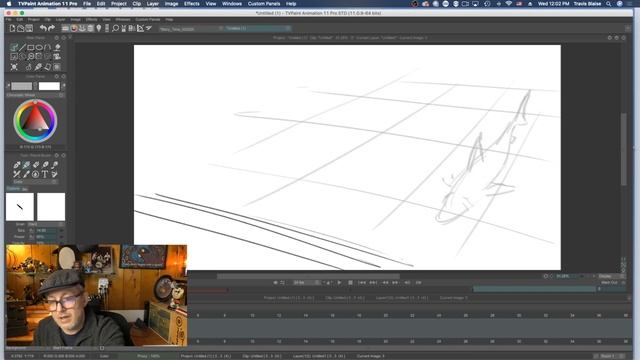Open the File menu in macOS bar
Viewport: 640px width, 360px height.
[x=87, y=4]
